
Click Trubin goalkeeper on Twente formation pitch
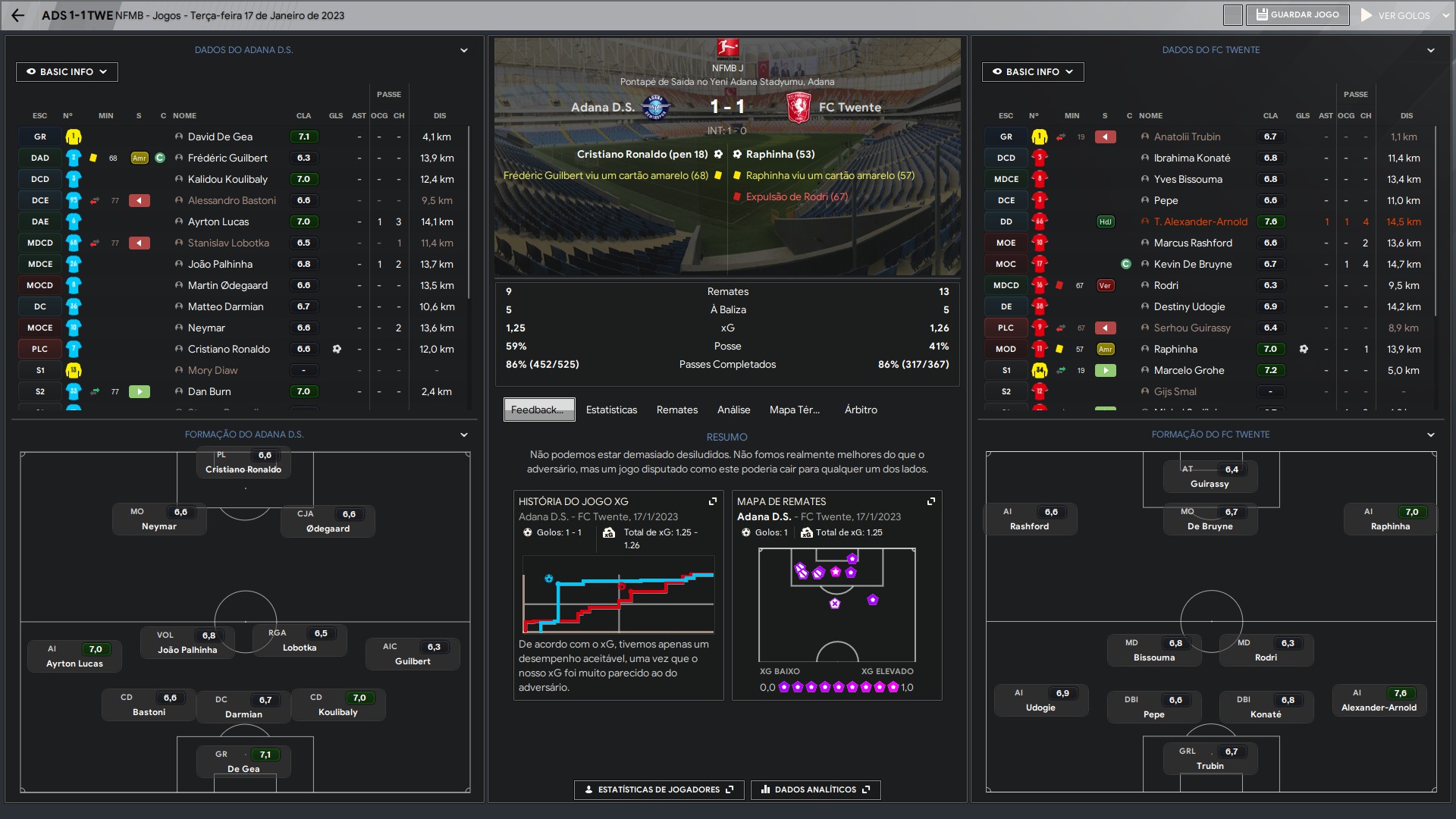[x=1210, y=759]
